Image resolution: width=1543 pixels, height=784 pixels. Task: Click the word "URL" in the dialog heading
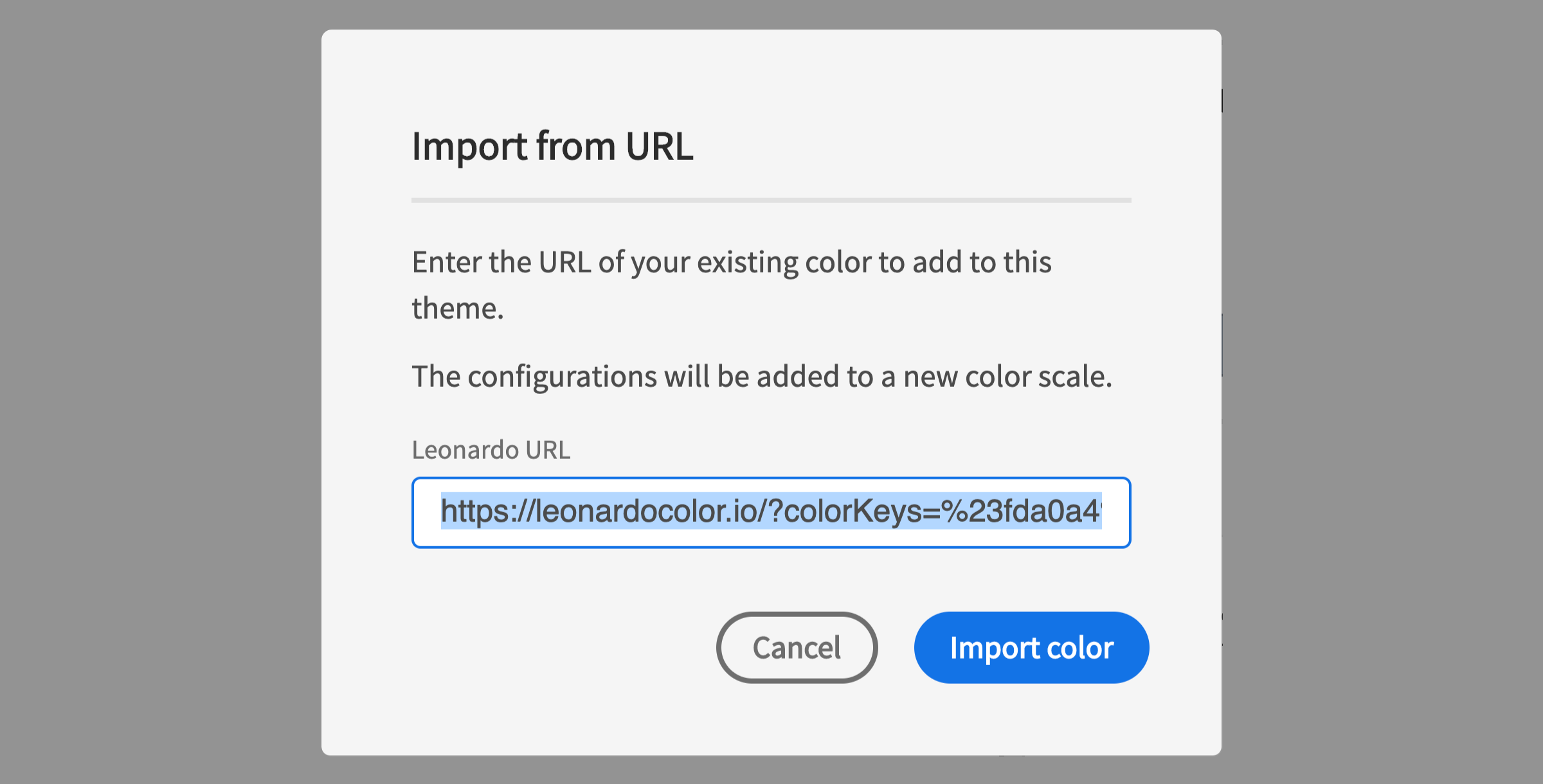click(659, 146)
